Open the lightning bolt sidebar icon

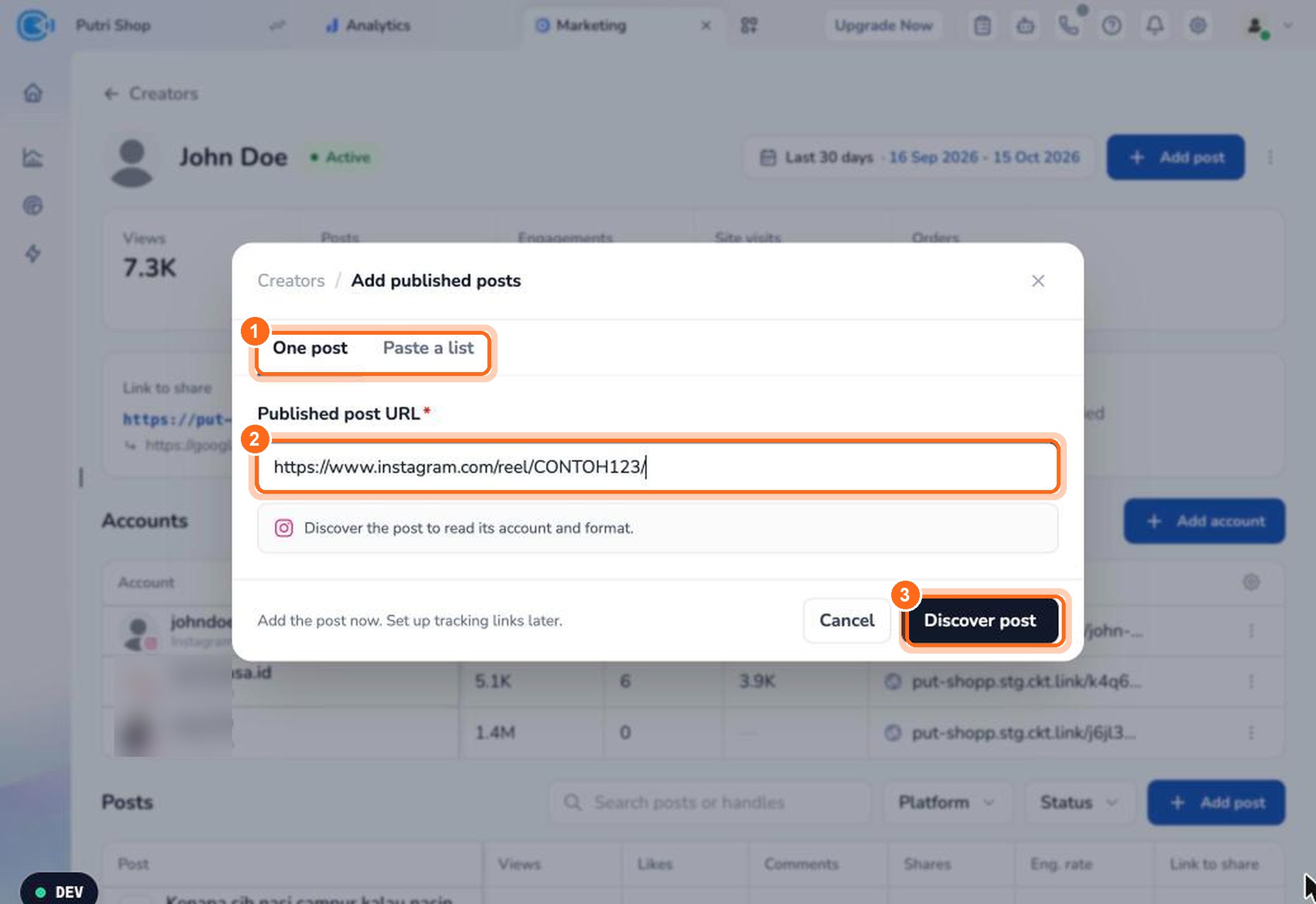tap(33, 253)
